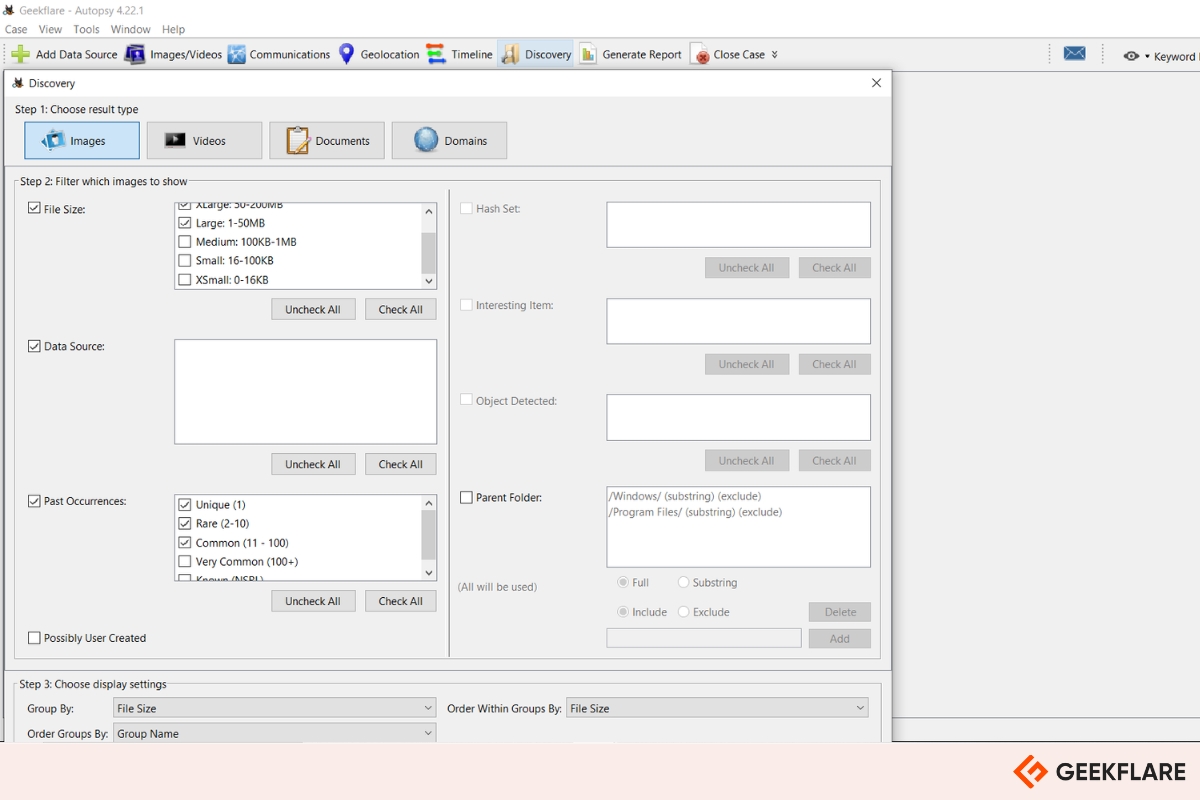Uncheck Rare (2-10) occurrence option

pyautogui.click(x=184, y=524)
